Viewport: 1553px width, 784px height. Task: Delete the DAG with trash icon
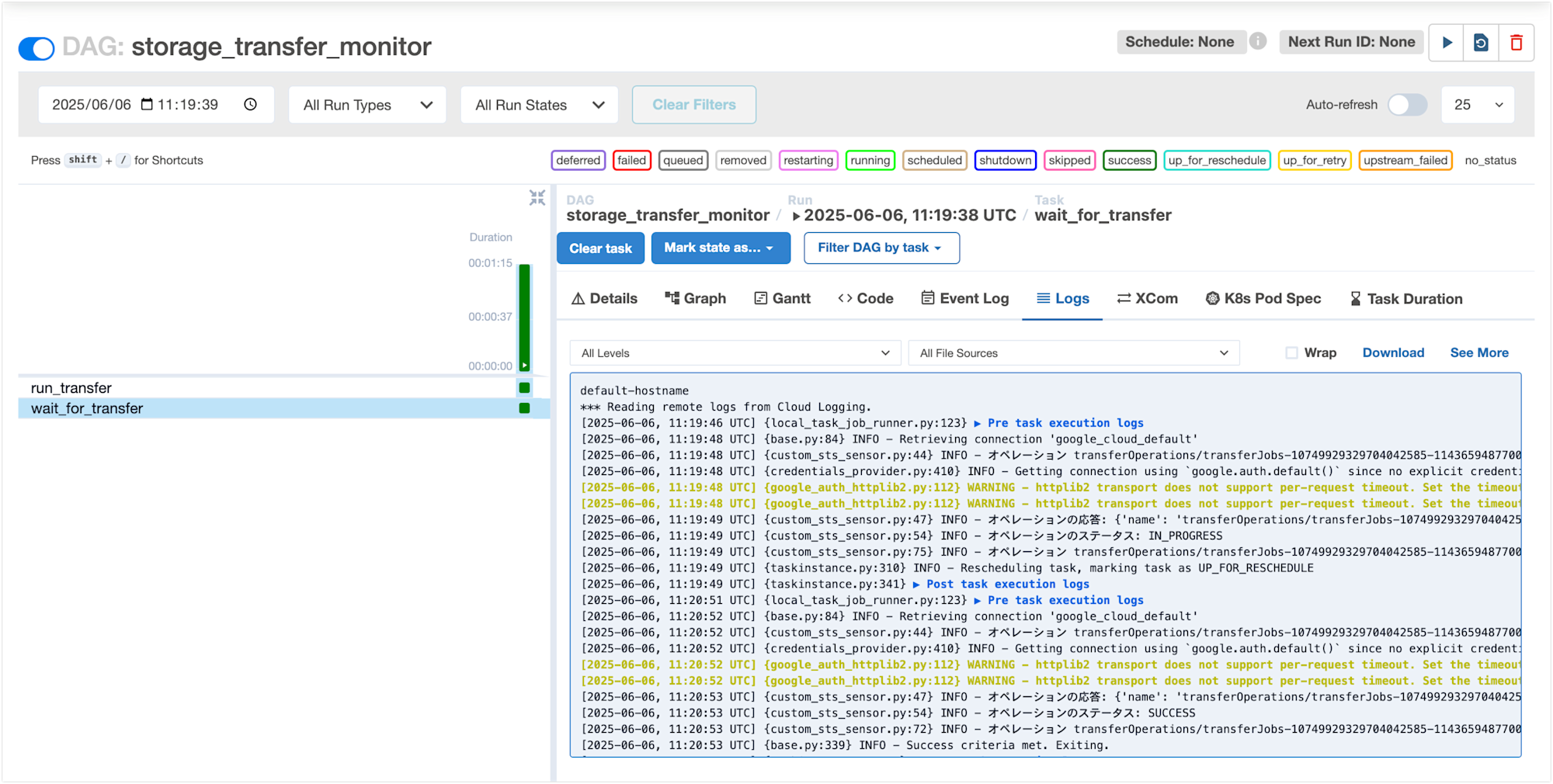(x=1516, y=43)
